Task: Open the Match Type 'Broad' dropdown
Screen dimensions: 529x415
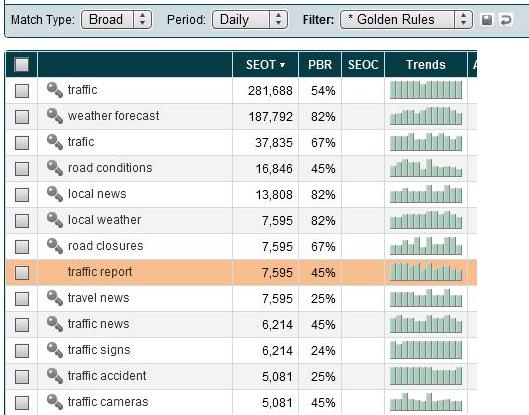Action: (x=116, y=20)
